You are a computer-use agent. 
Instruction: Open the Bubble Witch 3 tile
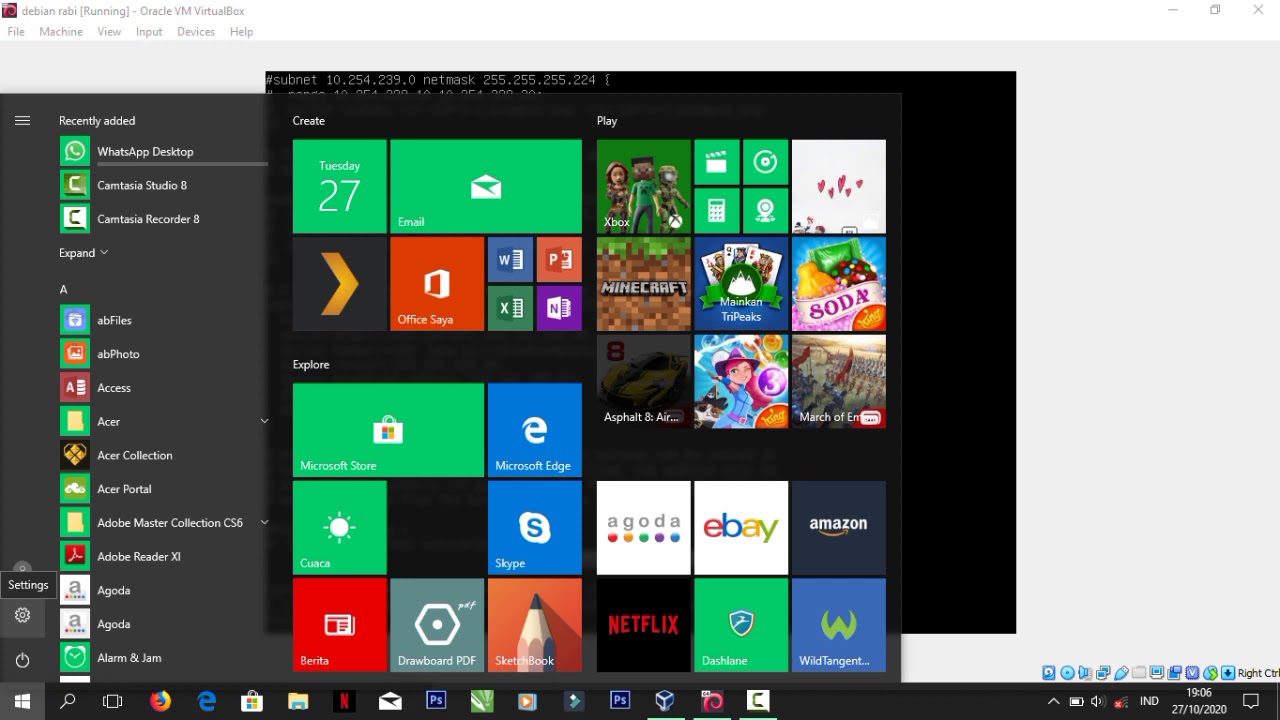point(741,381)
